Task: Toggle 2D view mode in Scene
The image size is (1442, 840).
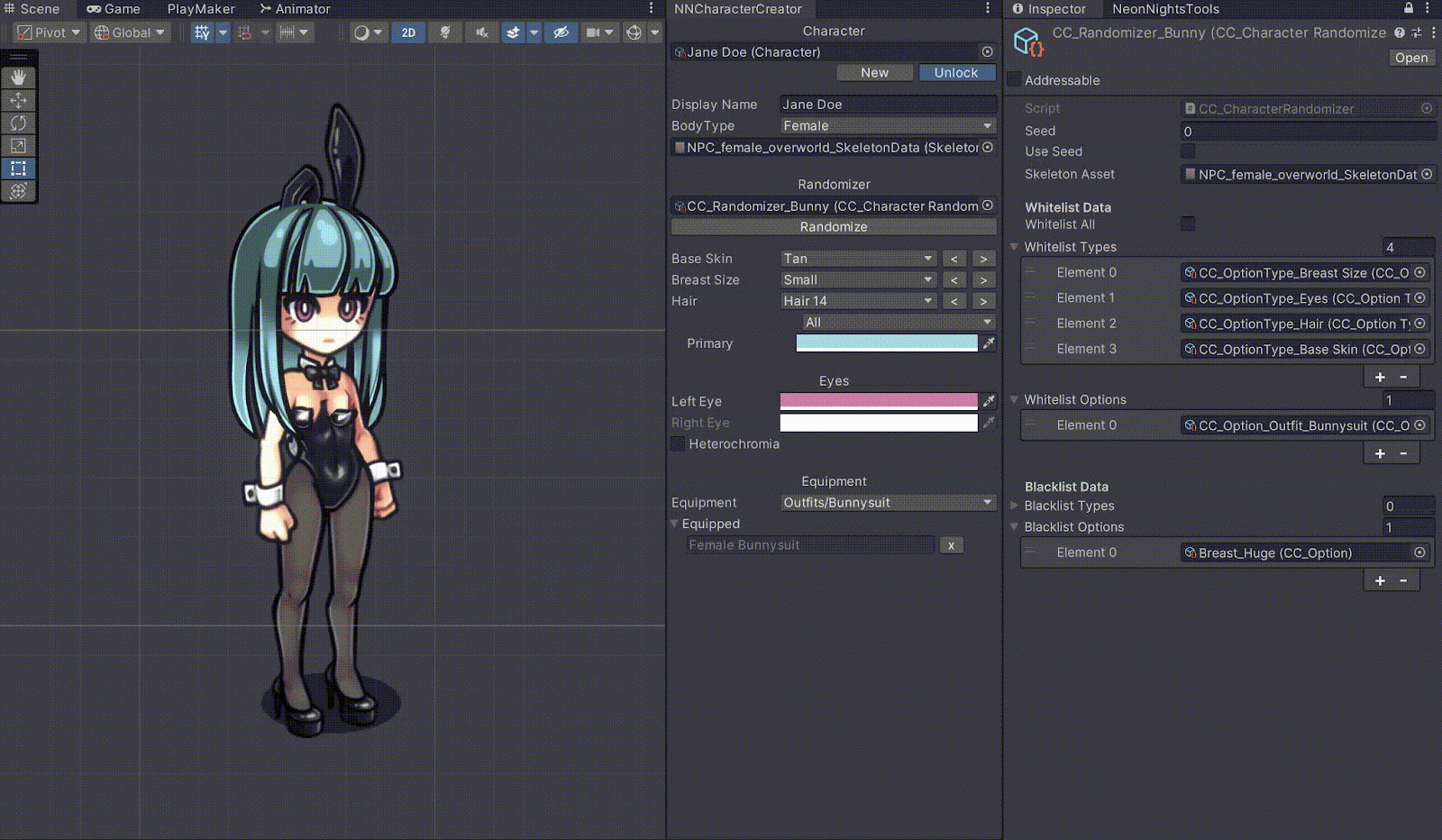Action: 408,32
